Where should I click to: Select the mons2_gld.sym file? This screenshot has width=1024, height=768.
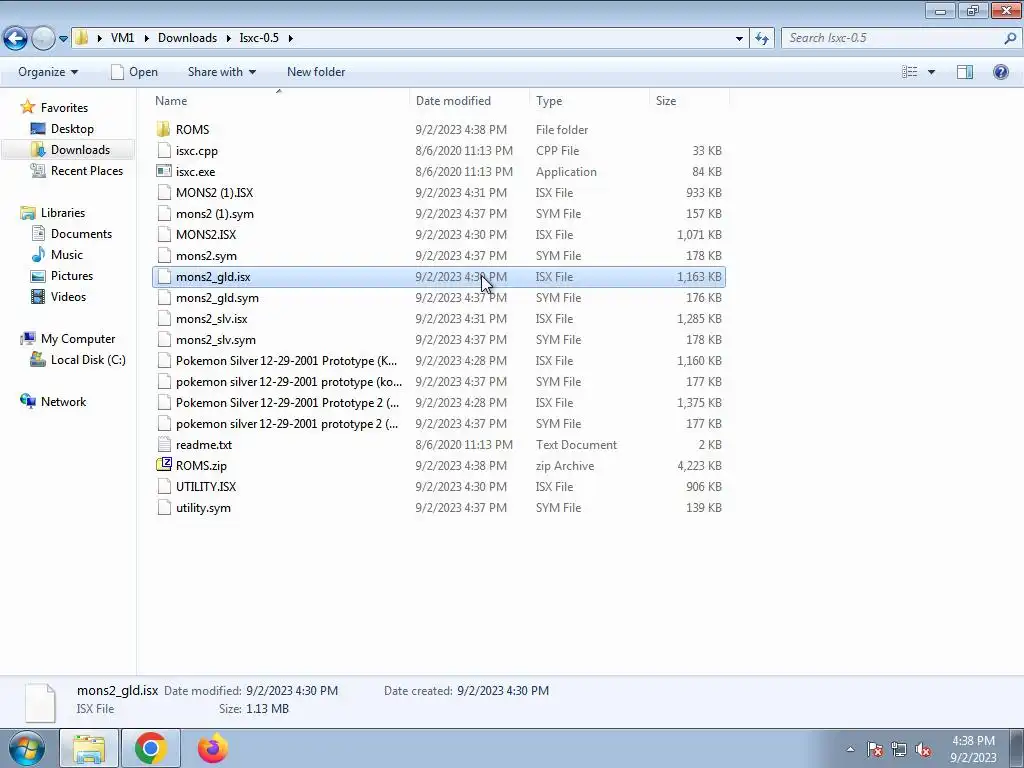(217, 298)
